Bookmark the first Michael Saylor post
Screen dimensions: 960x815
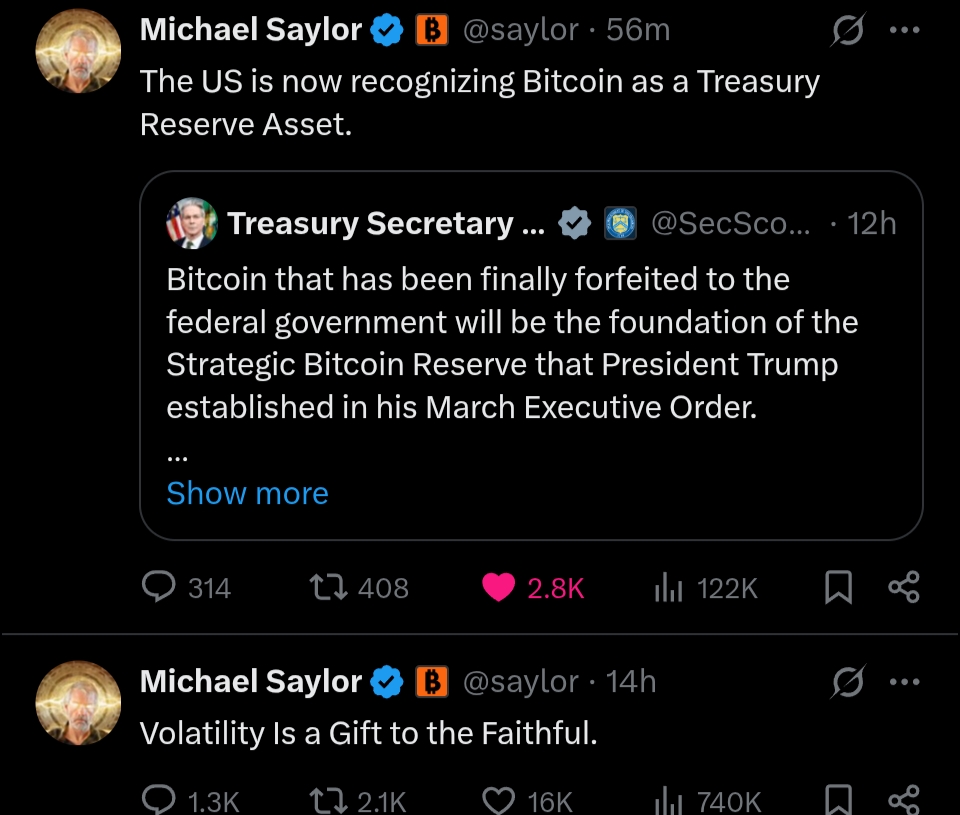(x=838, y=589)
